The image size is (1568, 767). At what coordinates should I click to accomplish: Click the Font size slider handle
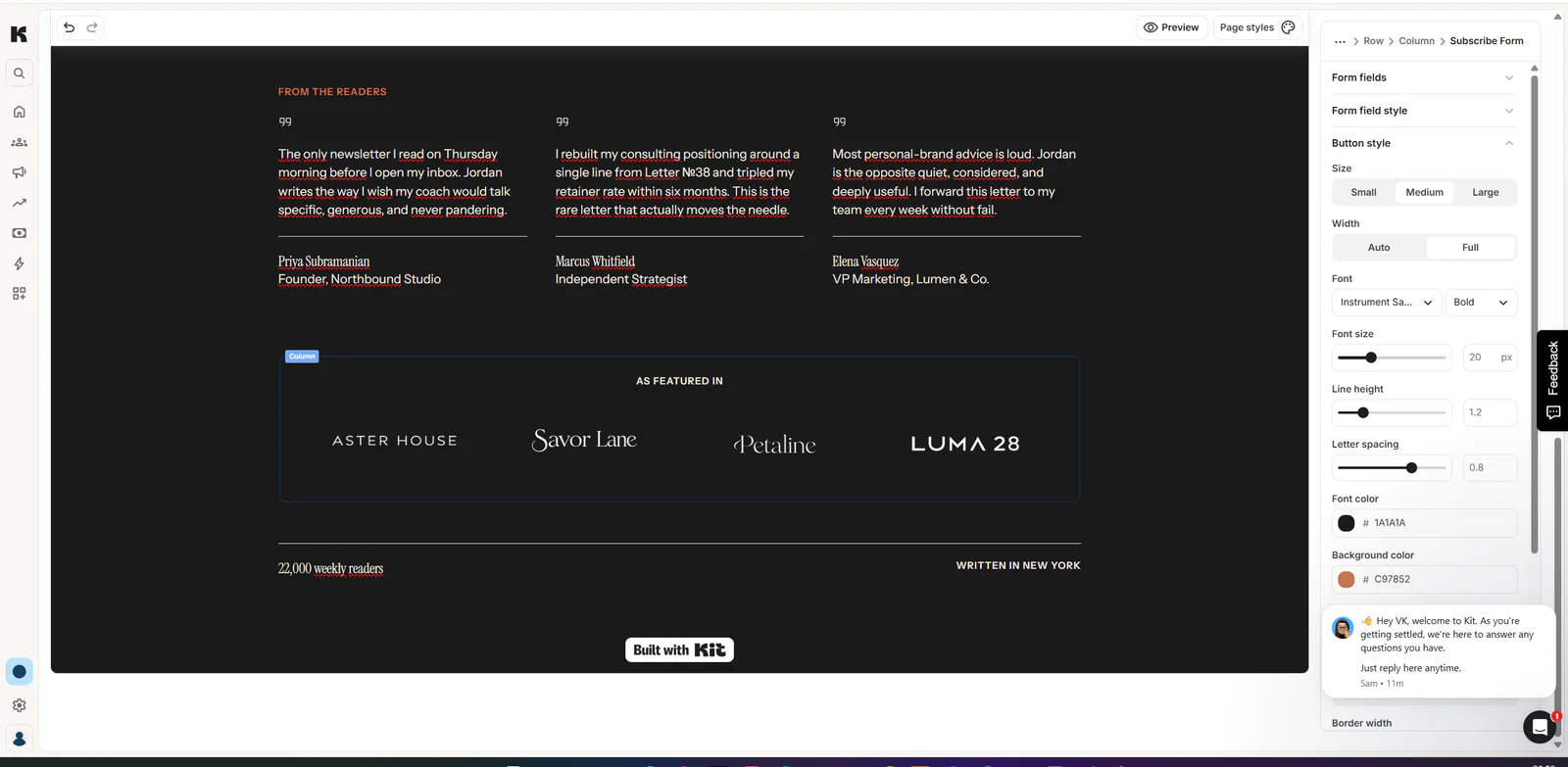1371,358
